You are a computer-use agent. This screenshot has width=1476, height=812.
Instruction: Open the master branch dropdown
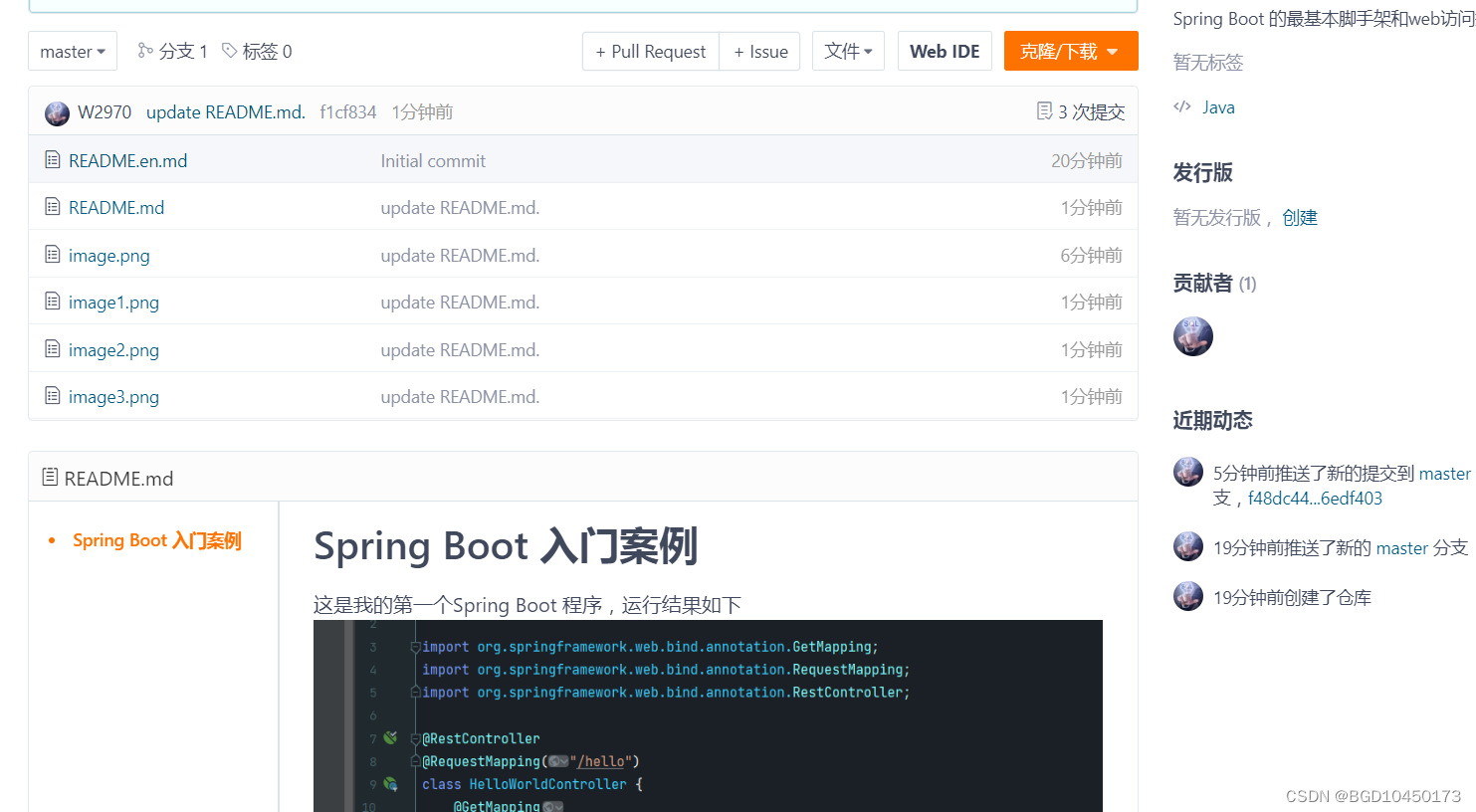click(73, 51)
